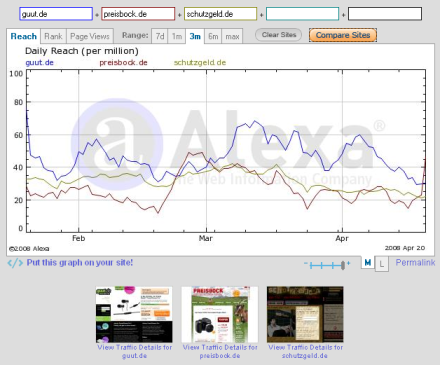This screenshot has width=440, height=365.
Task: Click the embed code brackets icon
Action: 15,263
